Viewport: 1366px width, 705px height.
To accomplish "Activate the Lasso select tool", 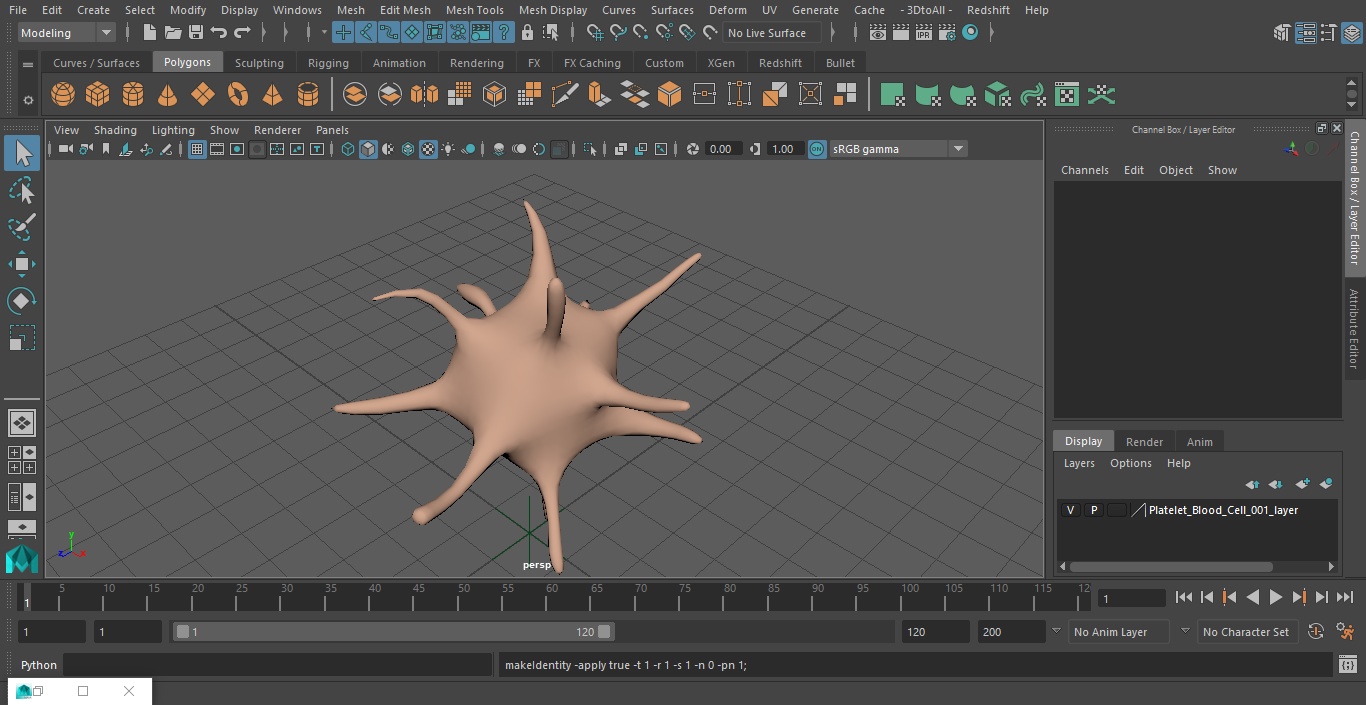I will [x=22, y=190].
